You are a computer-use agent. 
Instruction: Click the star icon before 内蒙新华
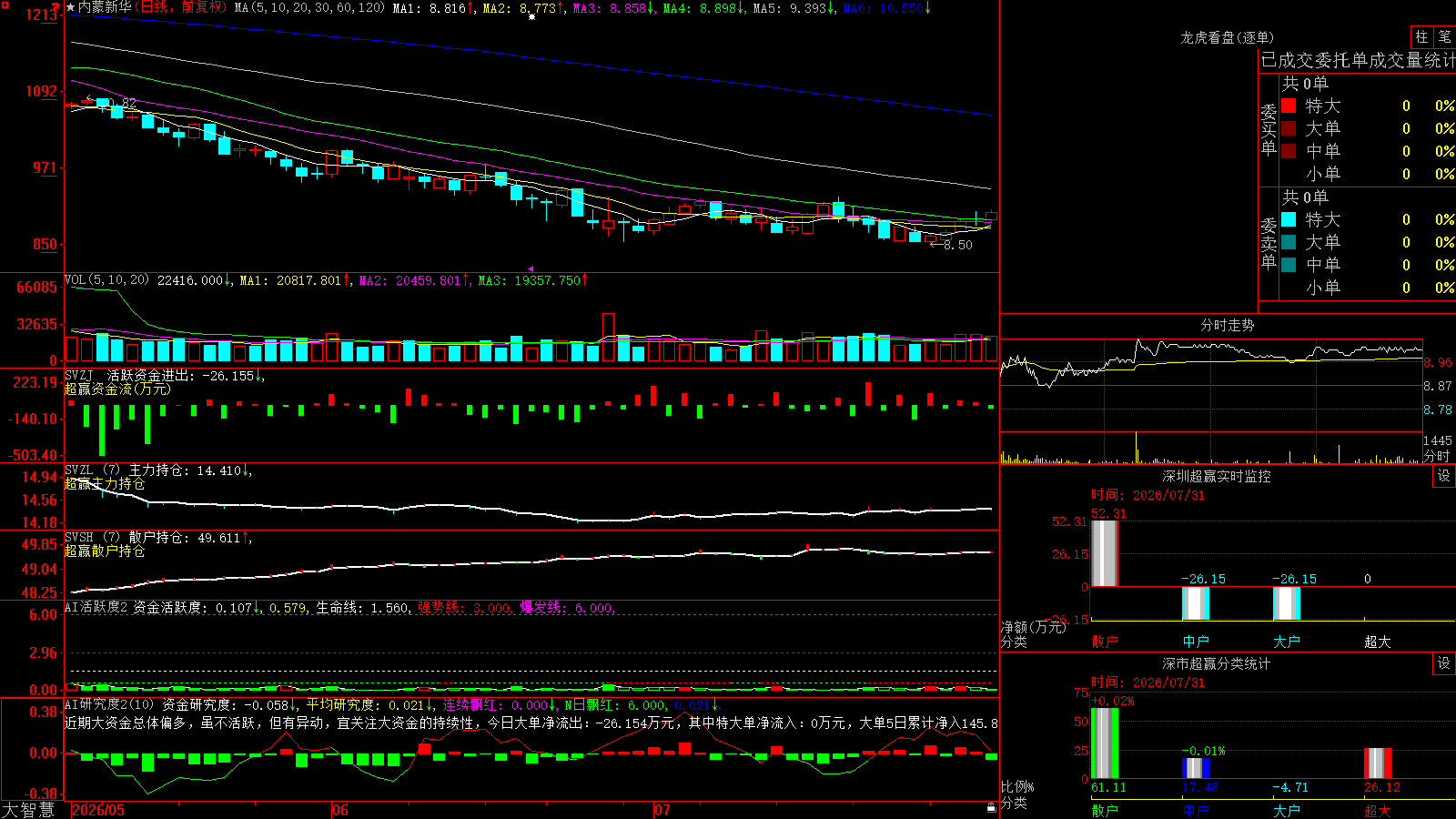coord(71,7)
